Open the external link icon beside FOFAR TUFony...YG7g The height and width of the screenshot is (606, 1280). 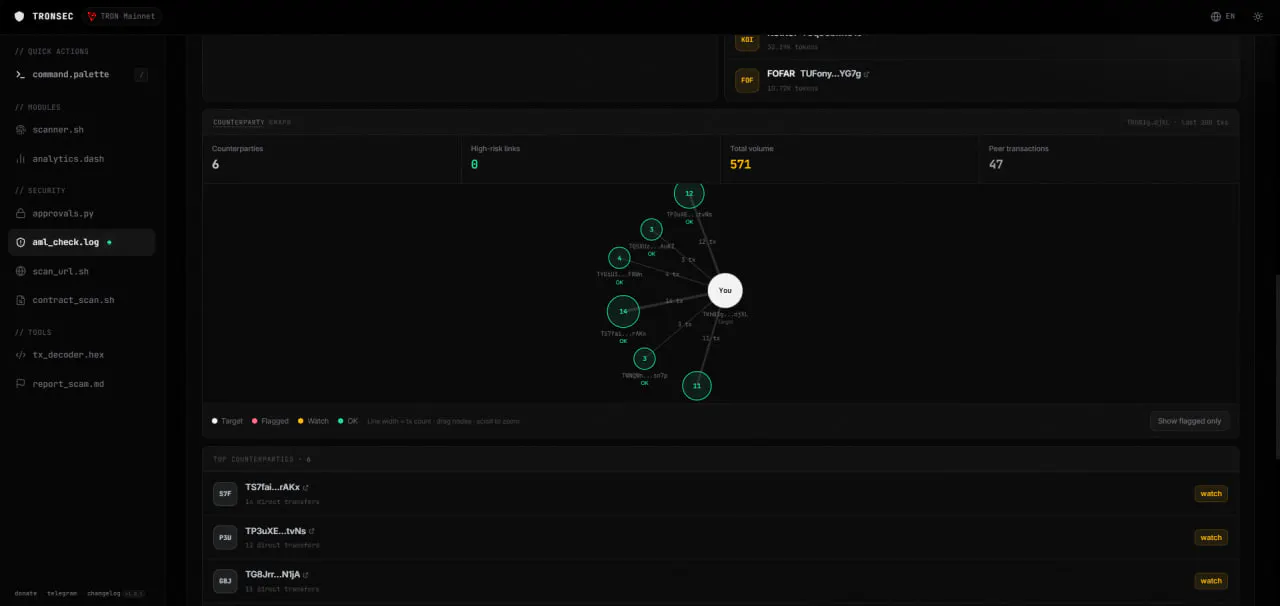click(x=866, y=74)
